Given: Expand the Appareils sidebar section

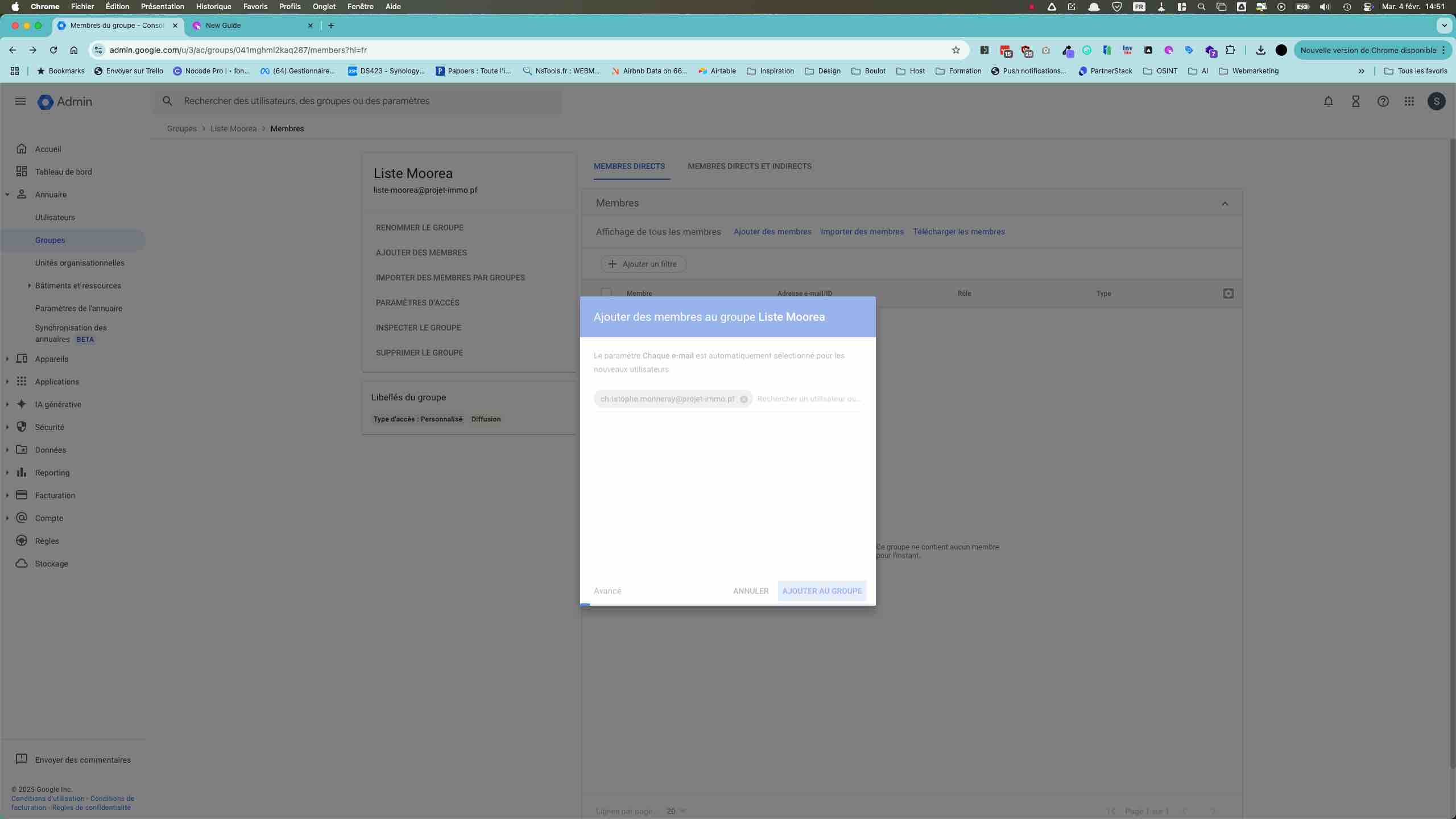Looking at the screenshot, I should (x=7, y=359).
